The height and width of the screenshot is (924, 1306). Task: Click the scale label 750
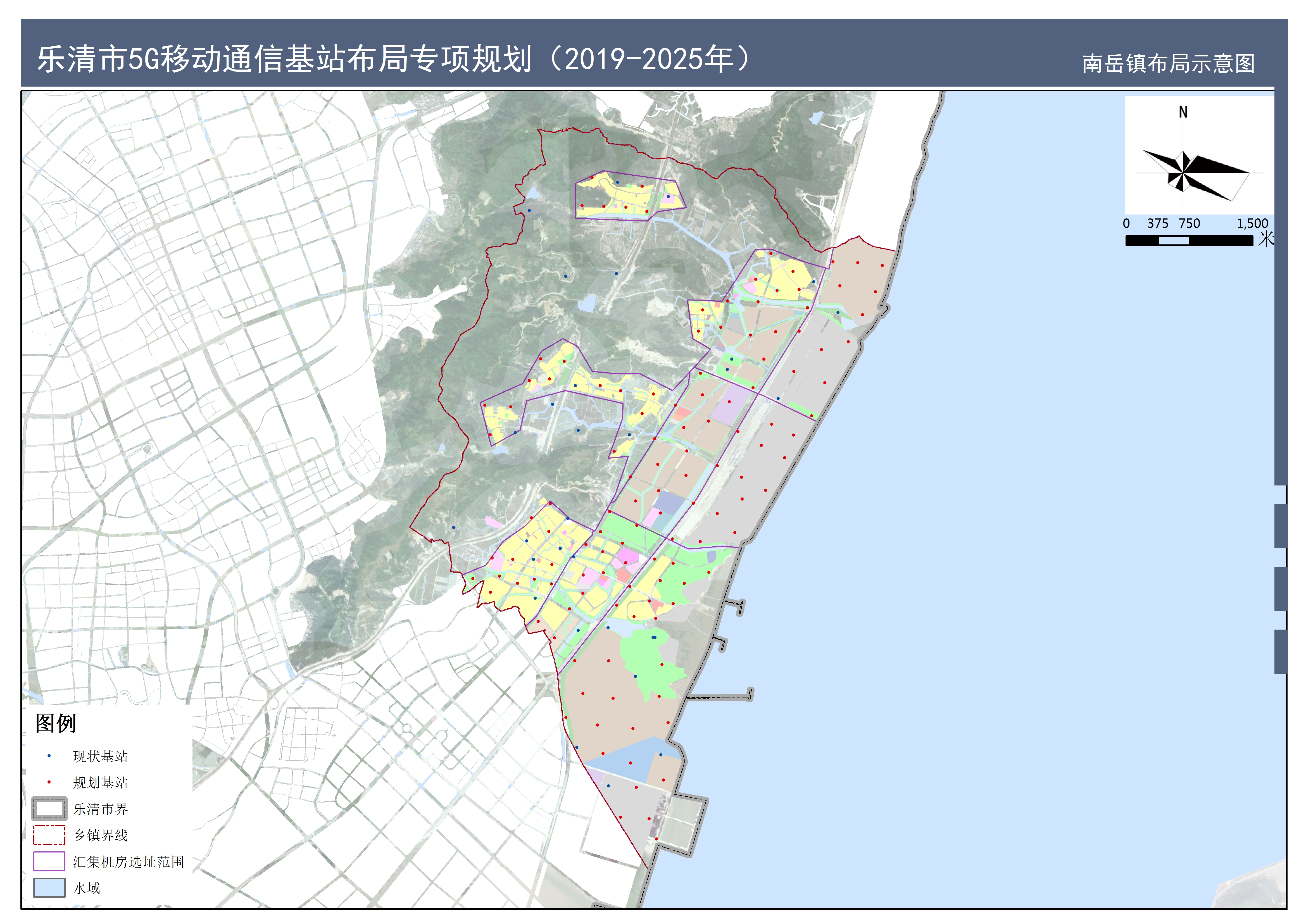[x=1189, y=224]
